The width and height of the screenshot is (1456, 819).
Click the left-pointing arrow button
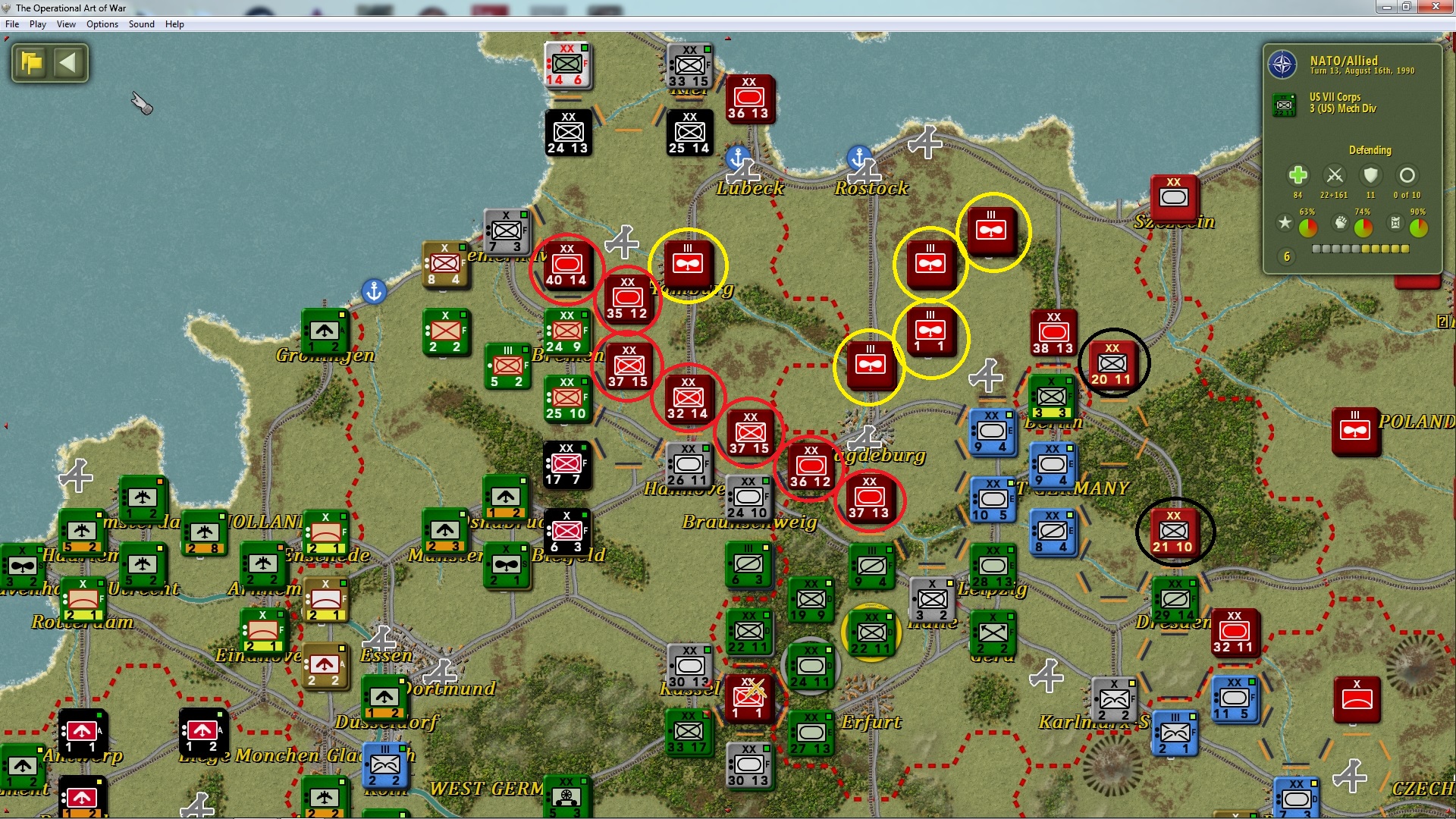click(68, 62)
